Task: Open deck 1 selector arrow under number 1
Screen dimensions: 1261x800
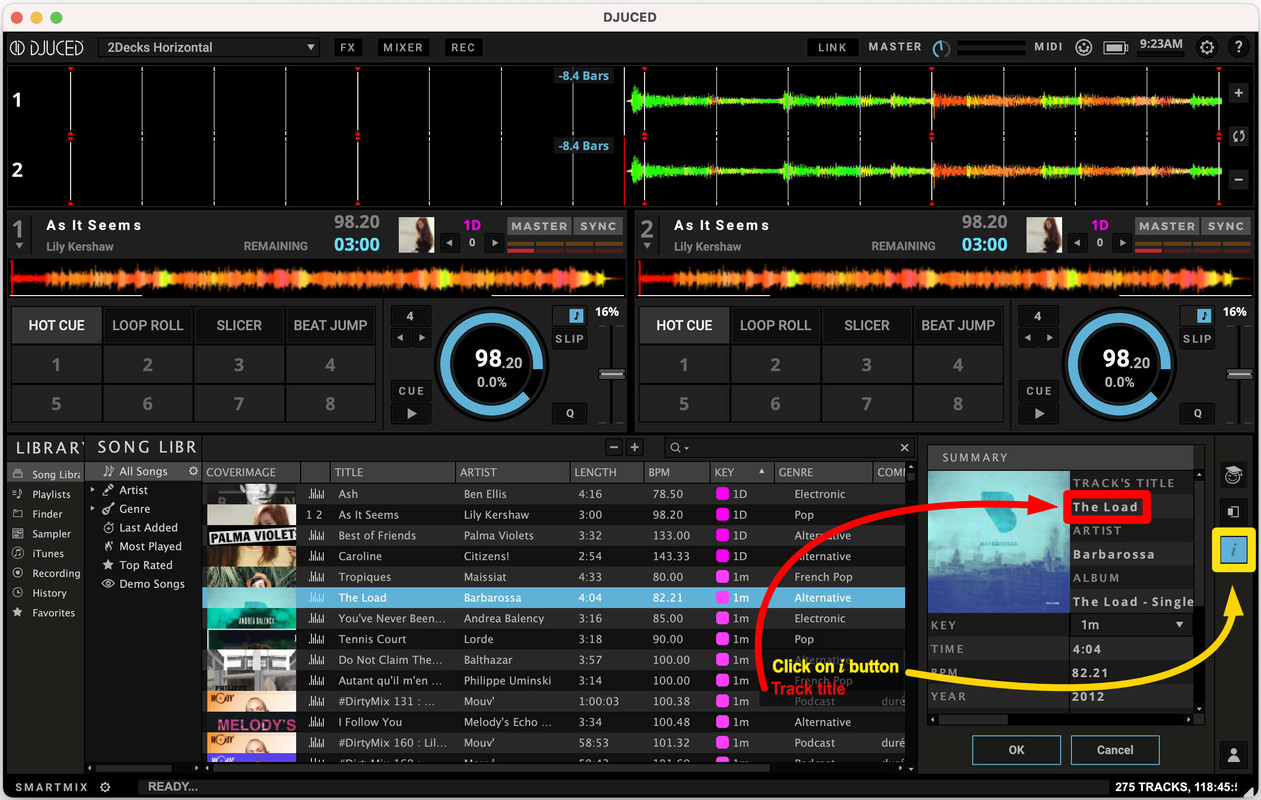Action: coord(18,245)
